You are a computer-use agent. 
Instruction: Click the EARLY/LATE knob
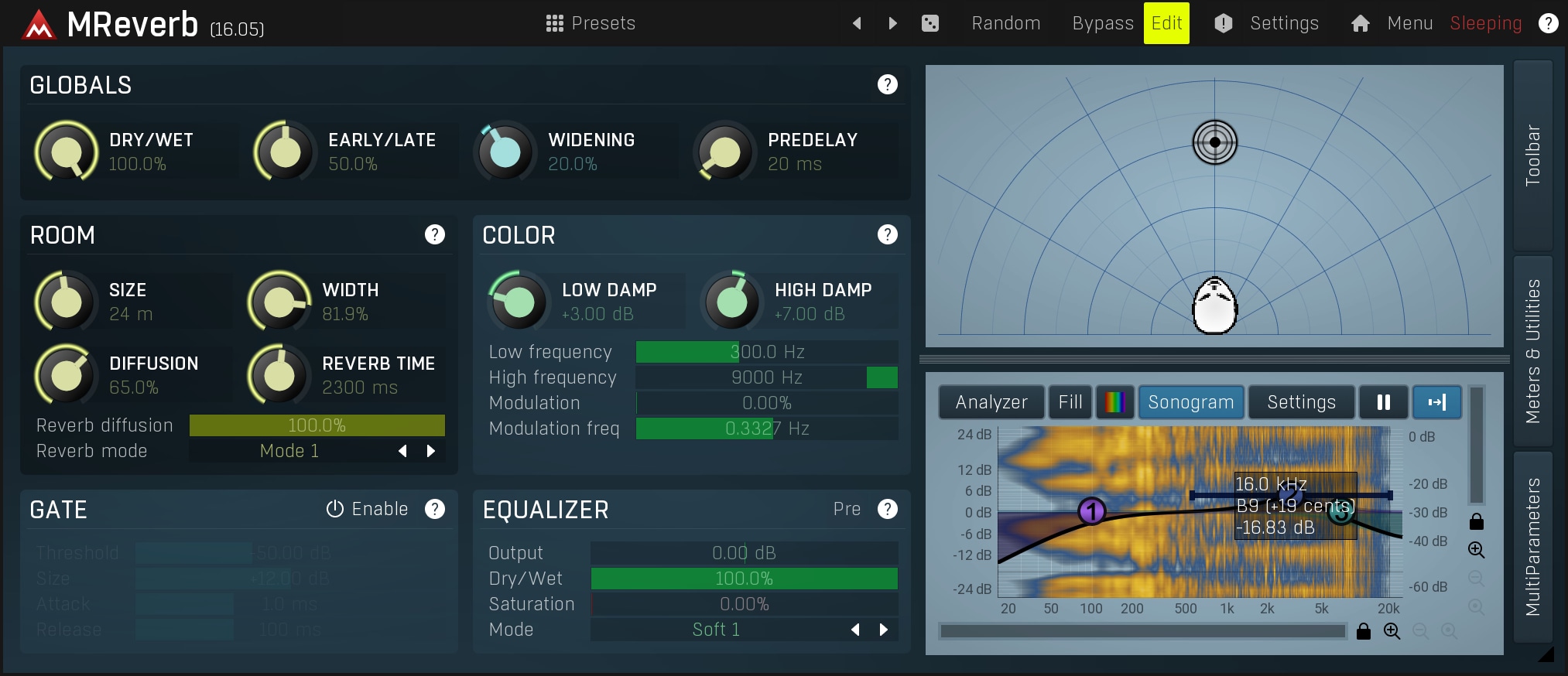pyautogui.click(x=286, y=152)
